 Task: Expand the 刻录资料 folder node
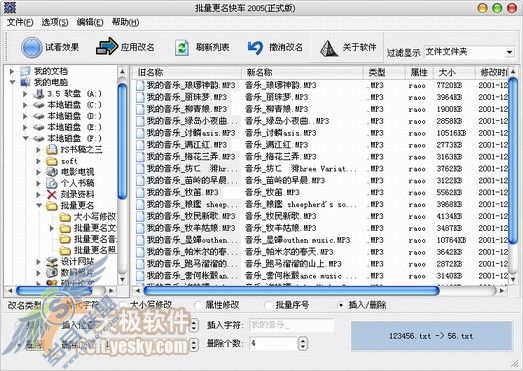pyautogui.click(x=38, y=194)
